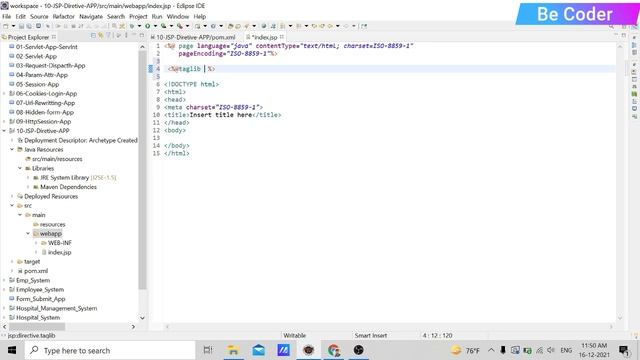This screenshot has height=360, width=640.
Task: Switch to the 10-JSP-Diretive-APP/pom.xml tab
Action: [x=193, y=37]
